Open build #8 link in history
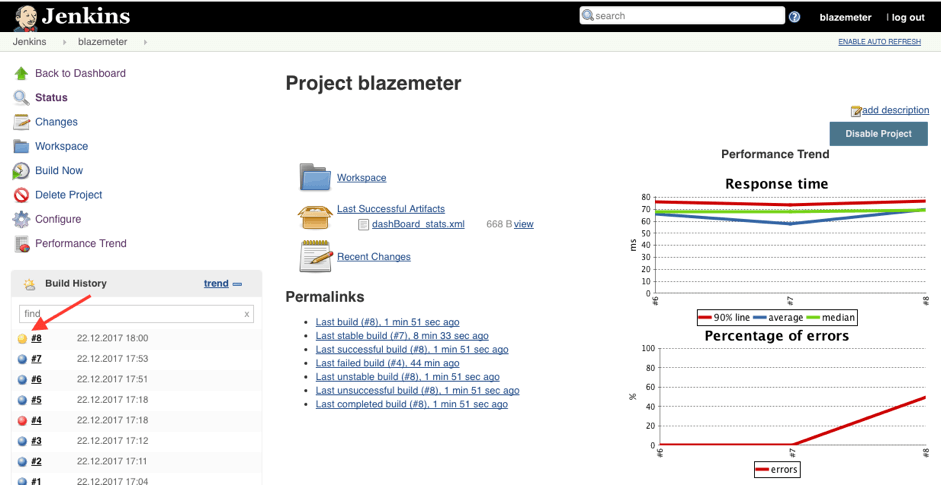 36,338
